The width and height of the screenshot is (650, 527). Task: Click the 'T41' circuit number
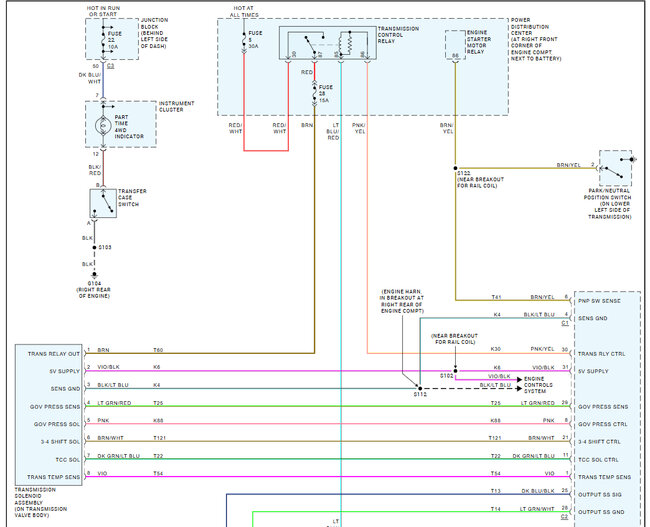click(496, 297)
